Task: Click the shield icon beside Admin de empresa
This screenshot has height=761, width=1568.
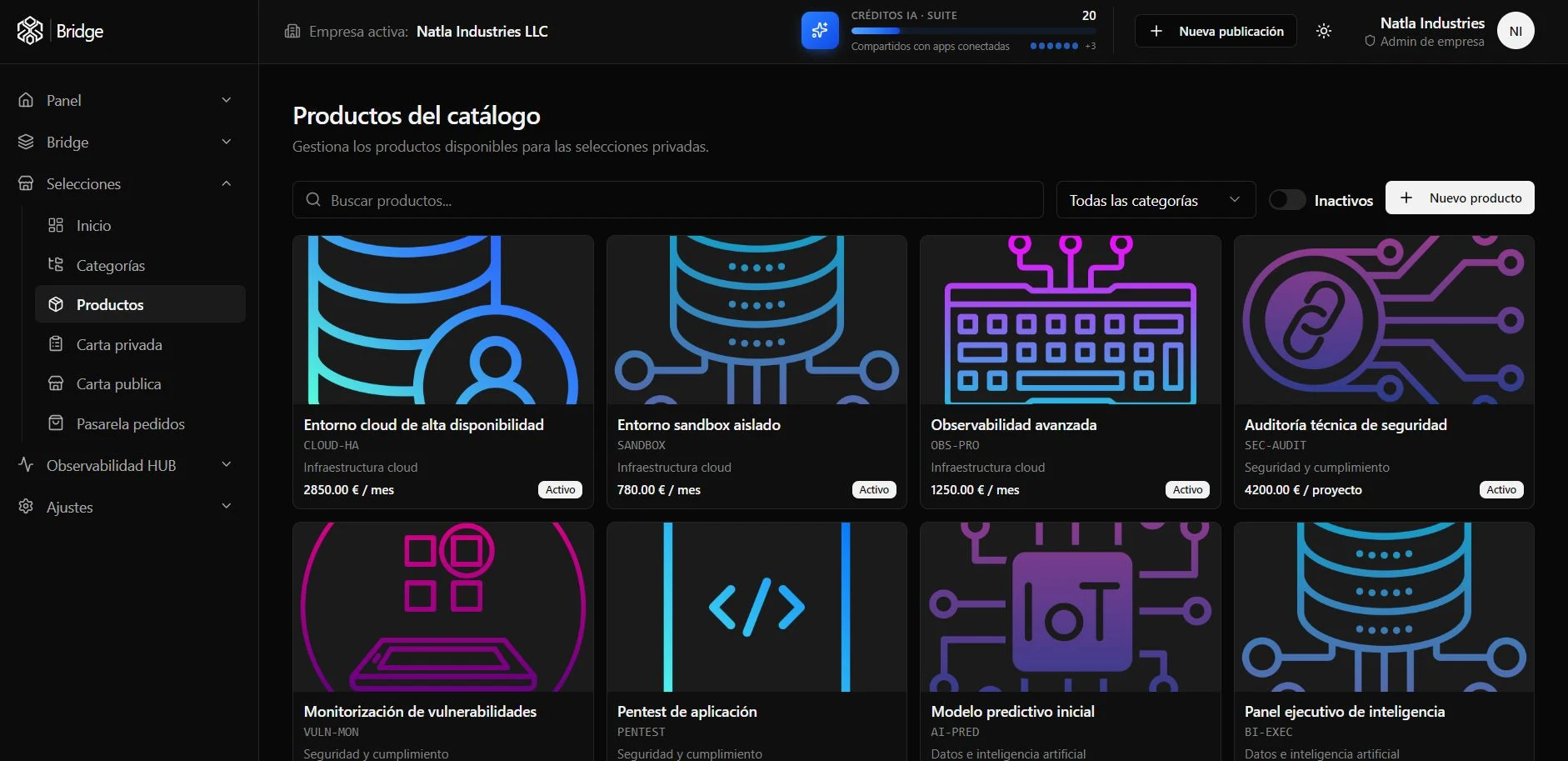Action: coord(1370,41)
